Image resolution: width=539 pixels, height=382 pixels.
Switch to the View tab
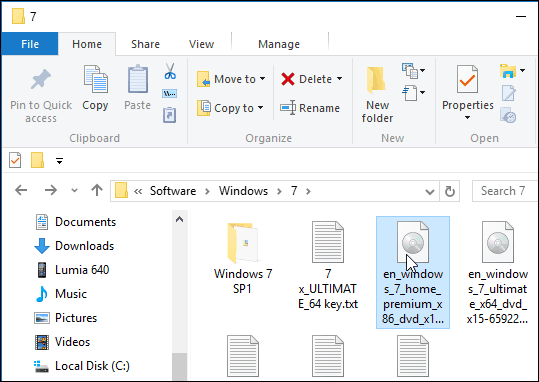tap(201, 44)
